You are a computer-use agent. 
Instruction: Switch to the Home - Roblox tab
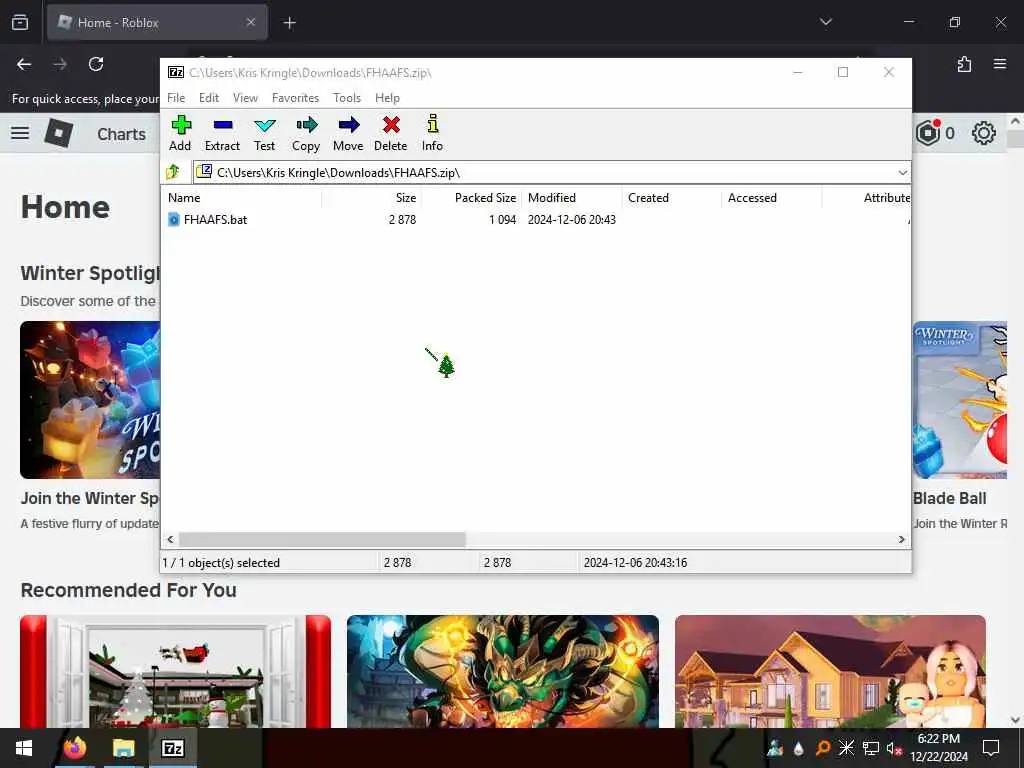157,22
